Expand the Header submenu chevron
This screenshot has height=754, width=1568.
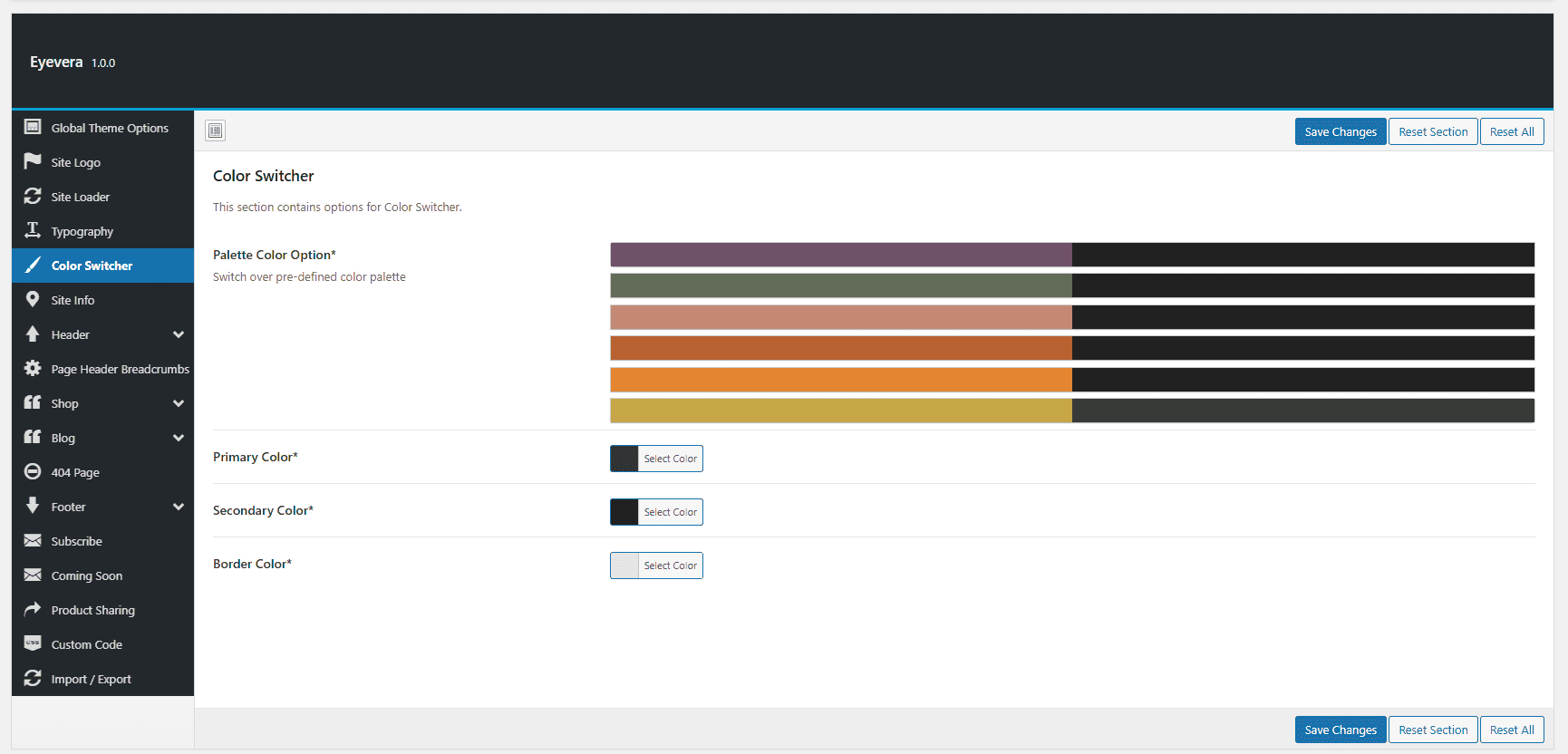[x=179, y=334]
